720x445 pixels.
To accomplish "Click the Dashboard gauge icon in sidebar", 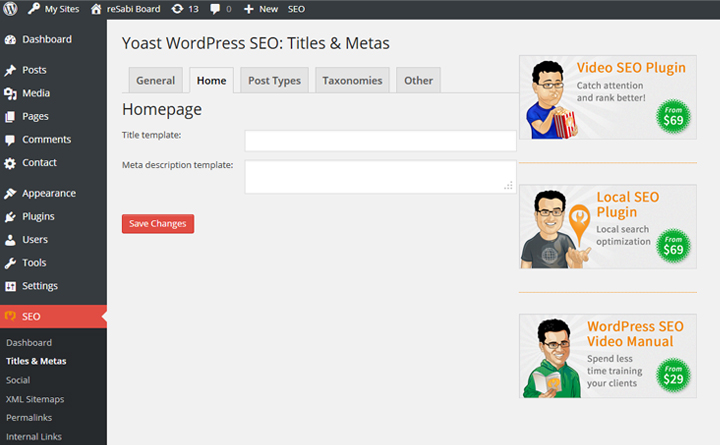I will tap(10, 39).
